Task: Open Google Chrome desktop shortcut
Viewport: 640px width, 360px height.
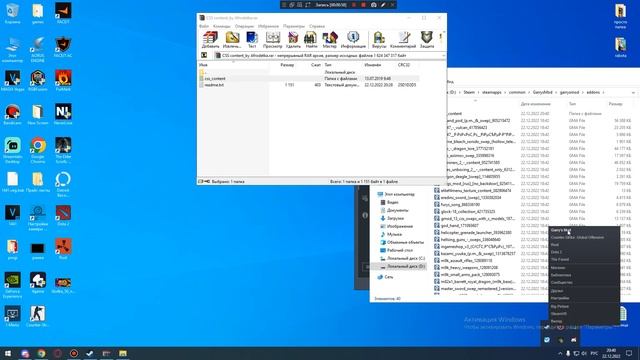Action: [x=38, y=151]
